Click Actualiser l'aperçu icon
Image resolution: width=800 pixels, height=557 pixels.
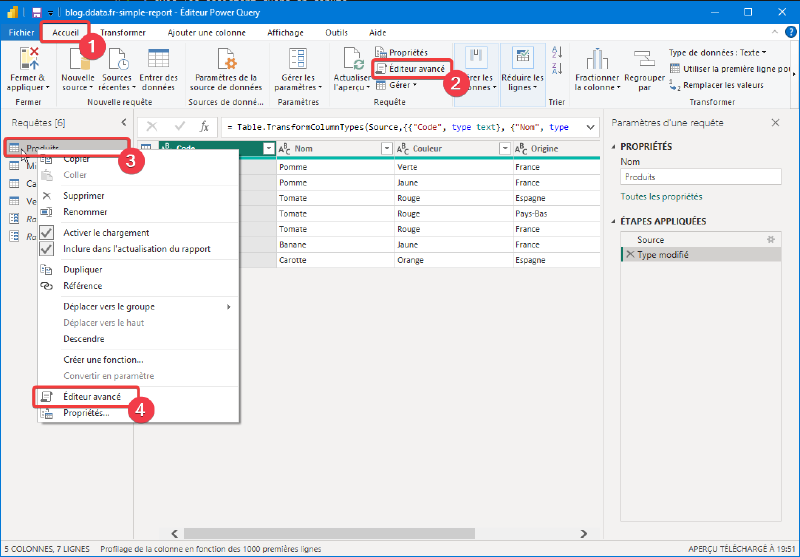353,59
